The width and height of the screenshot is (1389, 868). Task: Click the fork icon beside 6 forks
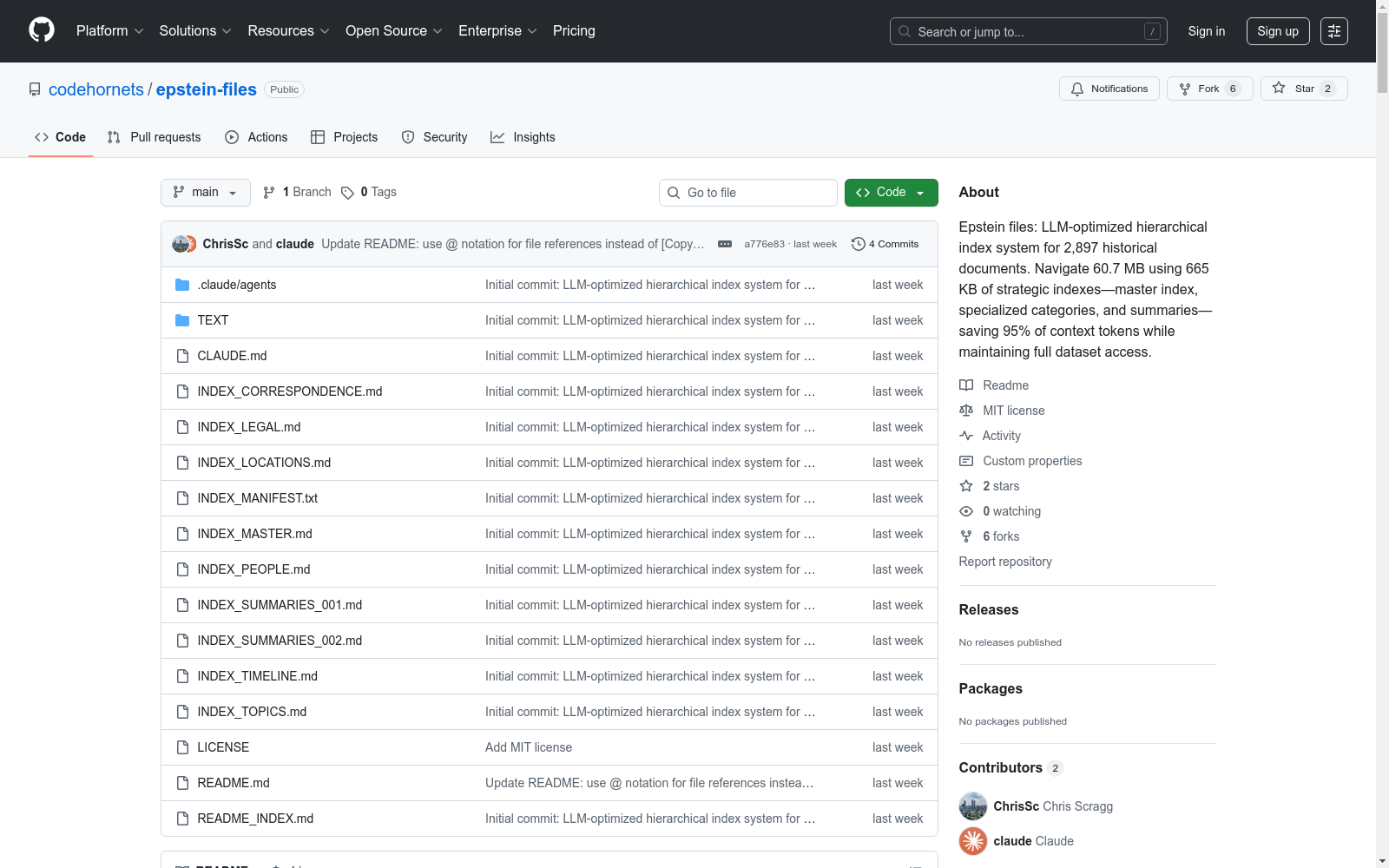click(966, 536)
